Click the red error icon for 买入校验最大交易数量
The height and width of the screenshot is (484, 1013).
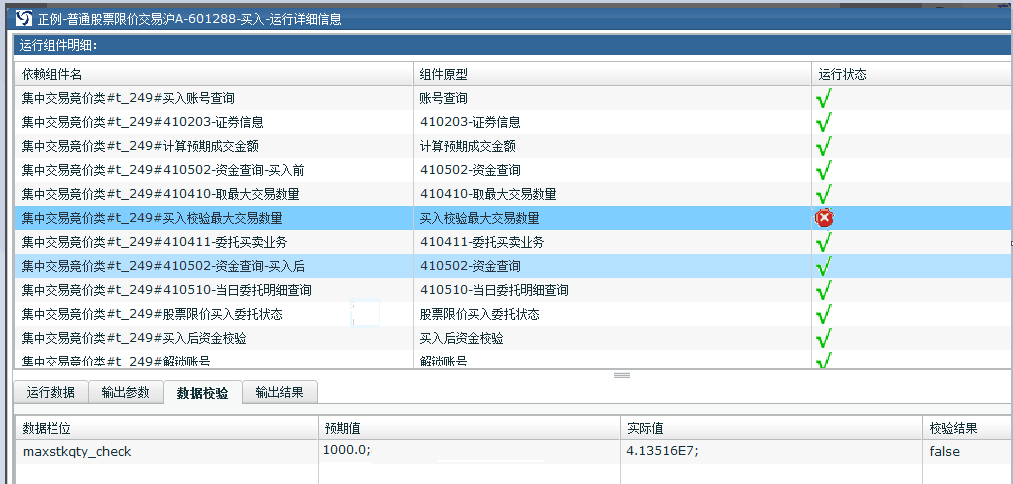824,218
